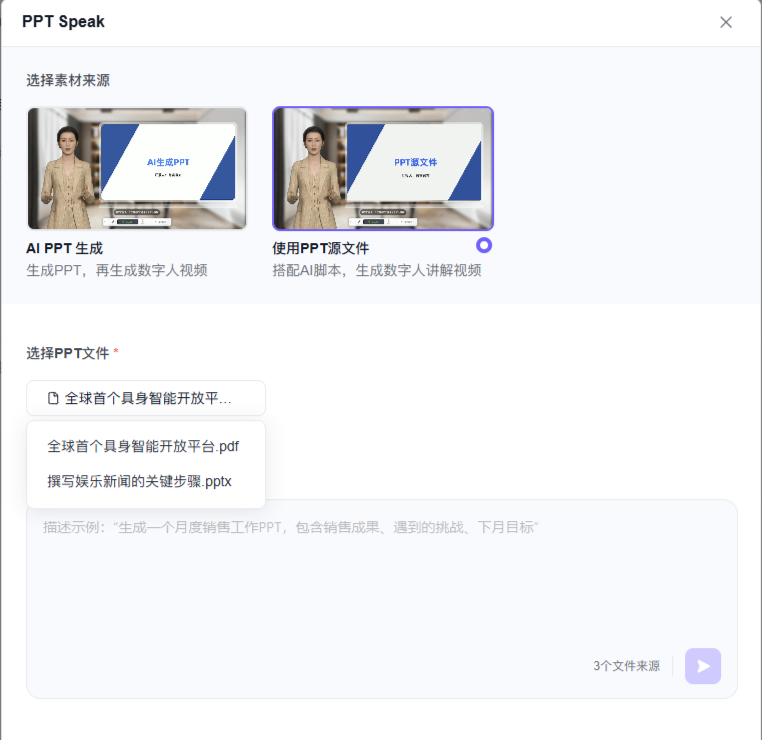Click the purple send arrow button

click(703, 666)
